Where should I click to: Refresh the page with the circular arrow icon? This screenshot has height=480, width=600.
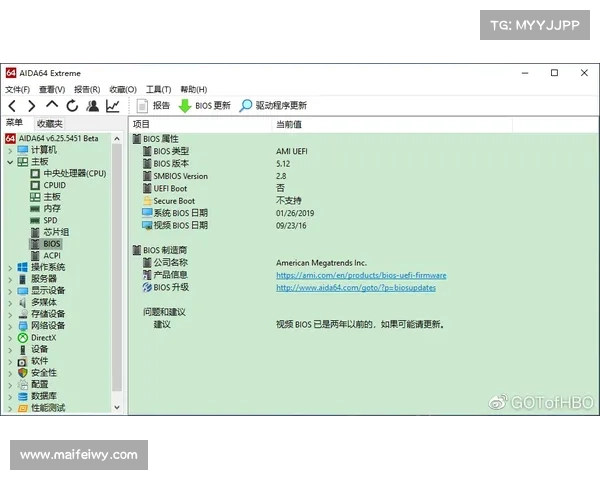(x=72, y=106)
